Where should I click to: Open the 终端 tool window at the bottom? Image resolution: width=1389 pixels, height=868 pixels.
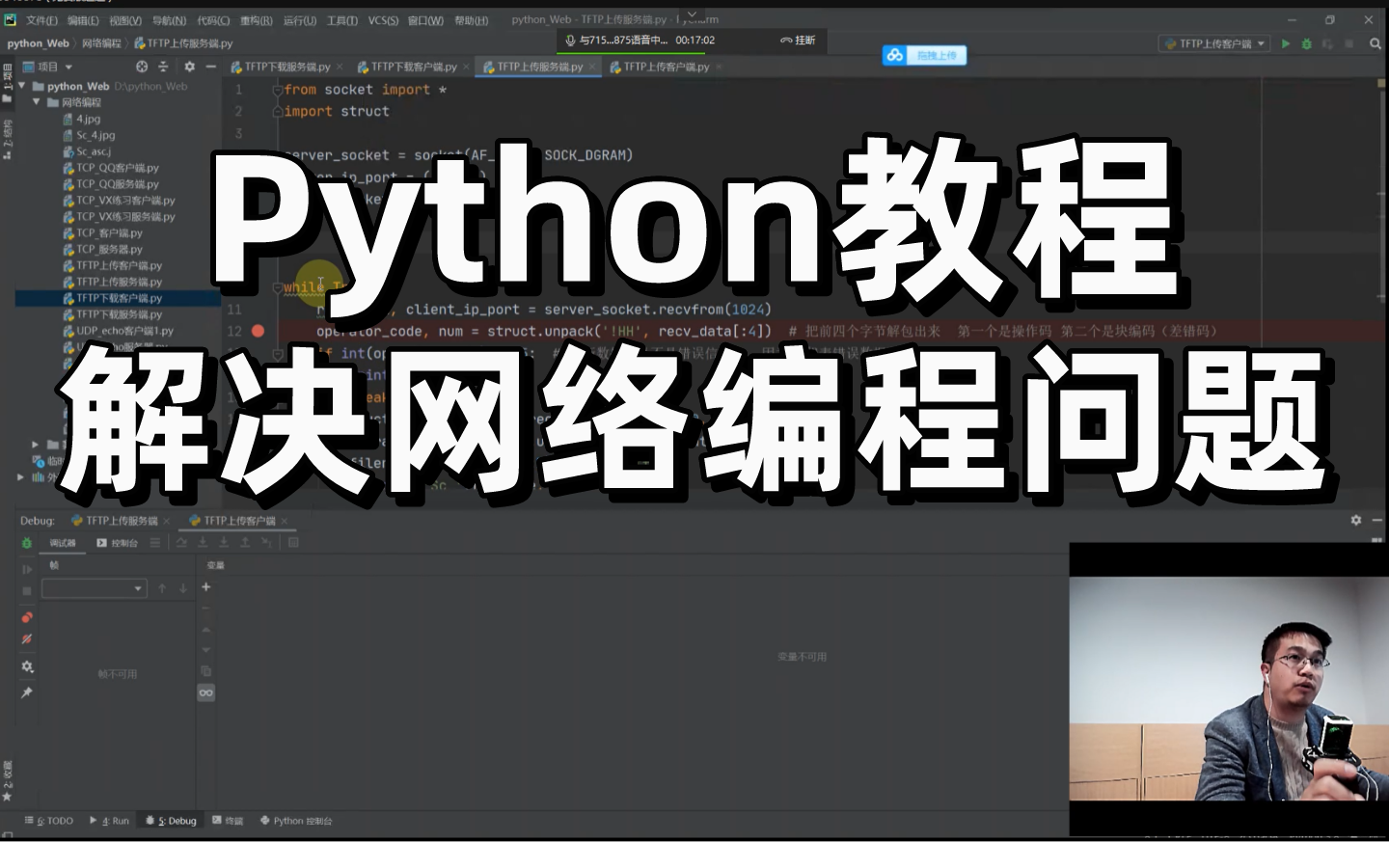(231, 821)
